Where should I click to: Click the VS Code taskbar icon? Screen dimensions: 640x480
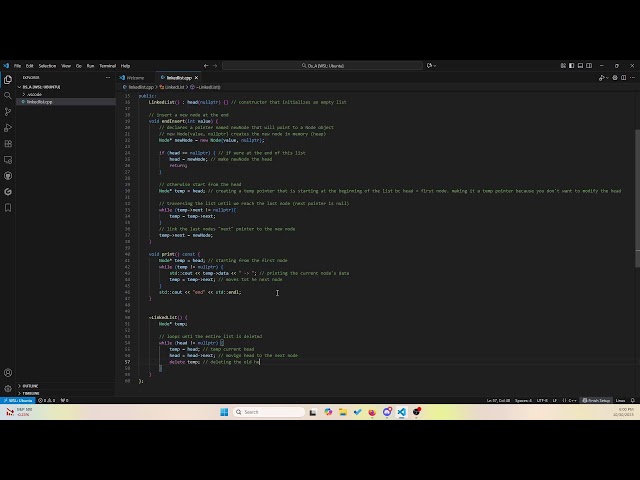click(402, 412)
